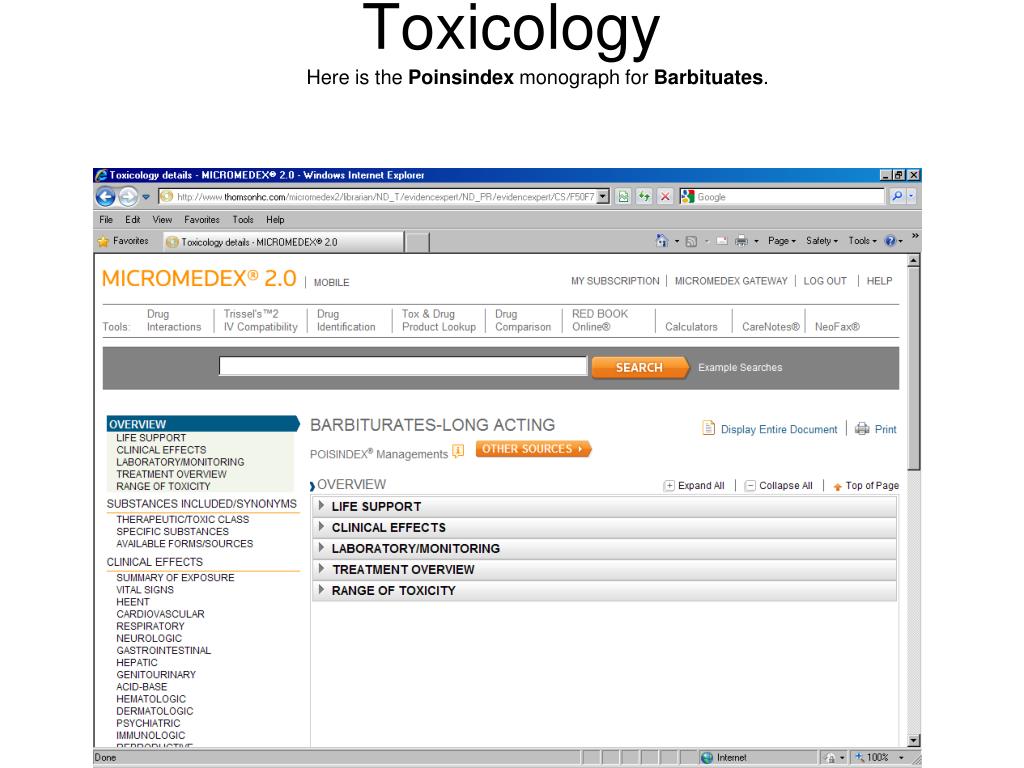
Task: Expand the LIFE SUPPORT accordion section
Action: (604, 506)
